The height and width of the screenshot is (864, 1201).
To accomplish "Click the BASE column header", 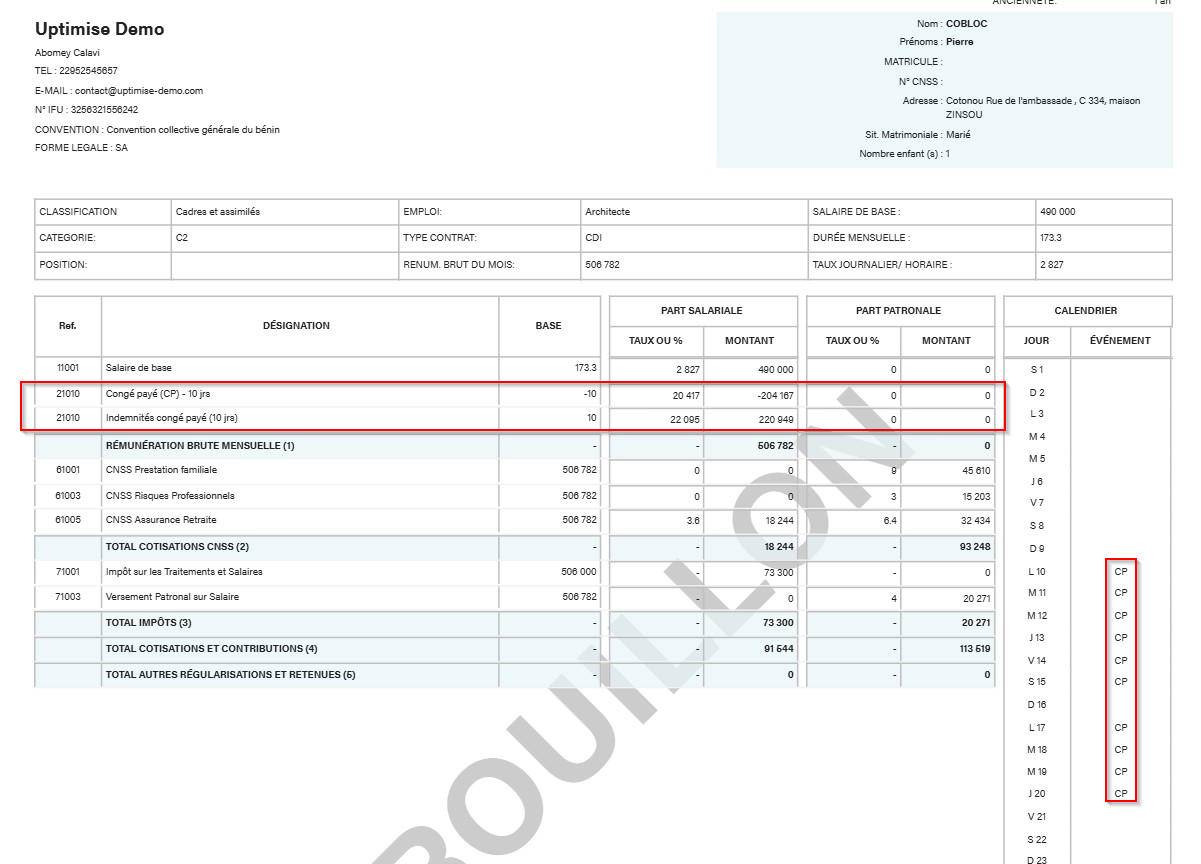I will click(548, 326).
